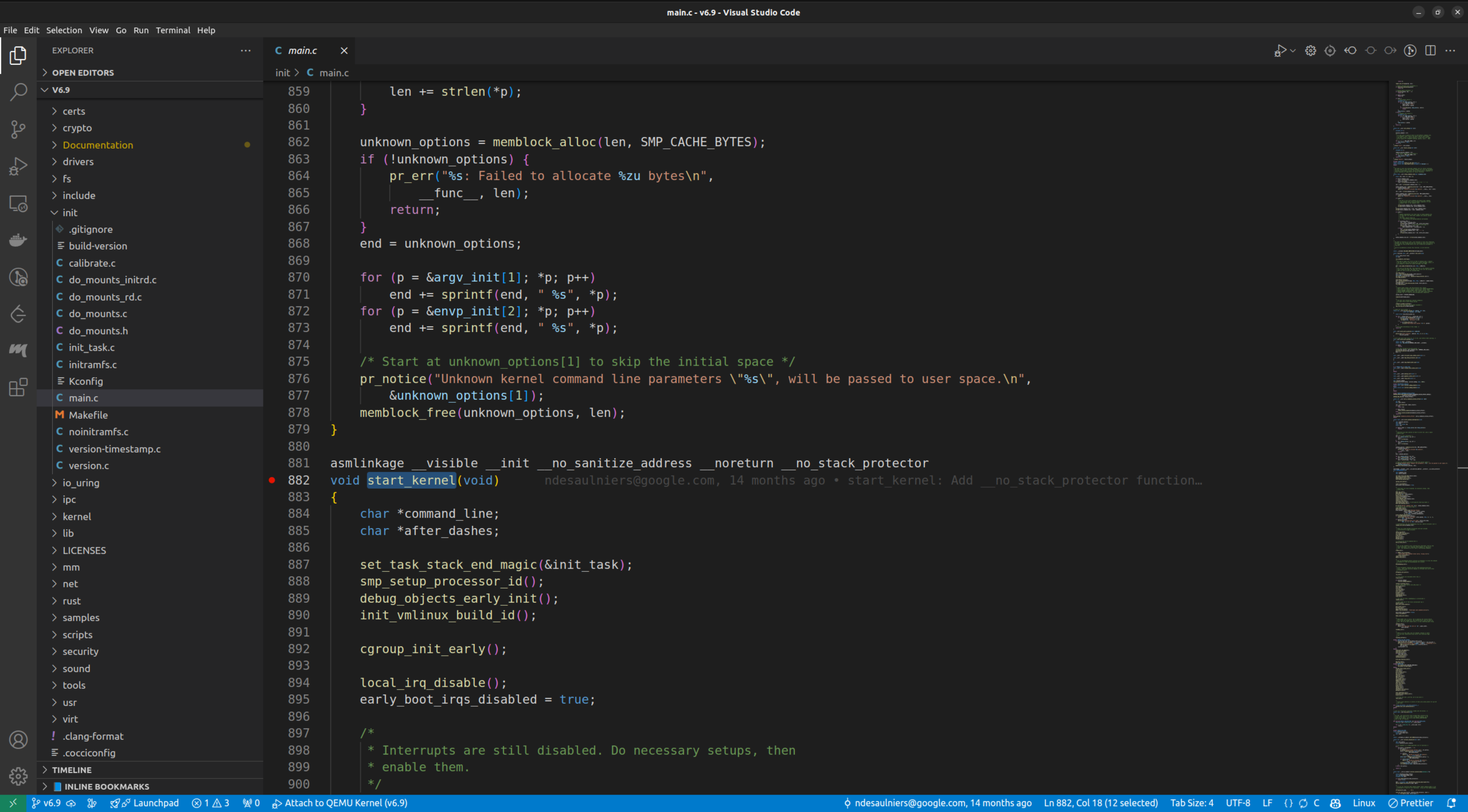The width and height of the screenshot is (1468, 812).
Task: Expand the kernel folder
Action: click(x=76, y=516)
